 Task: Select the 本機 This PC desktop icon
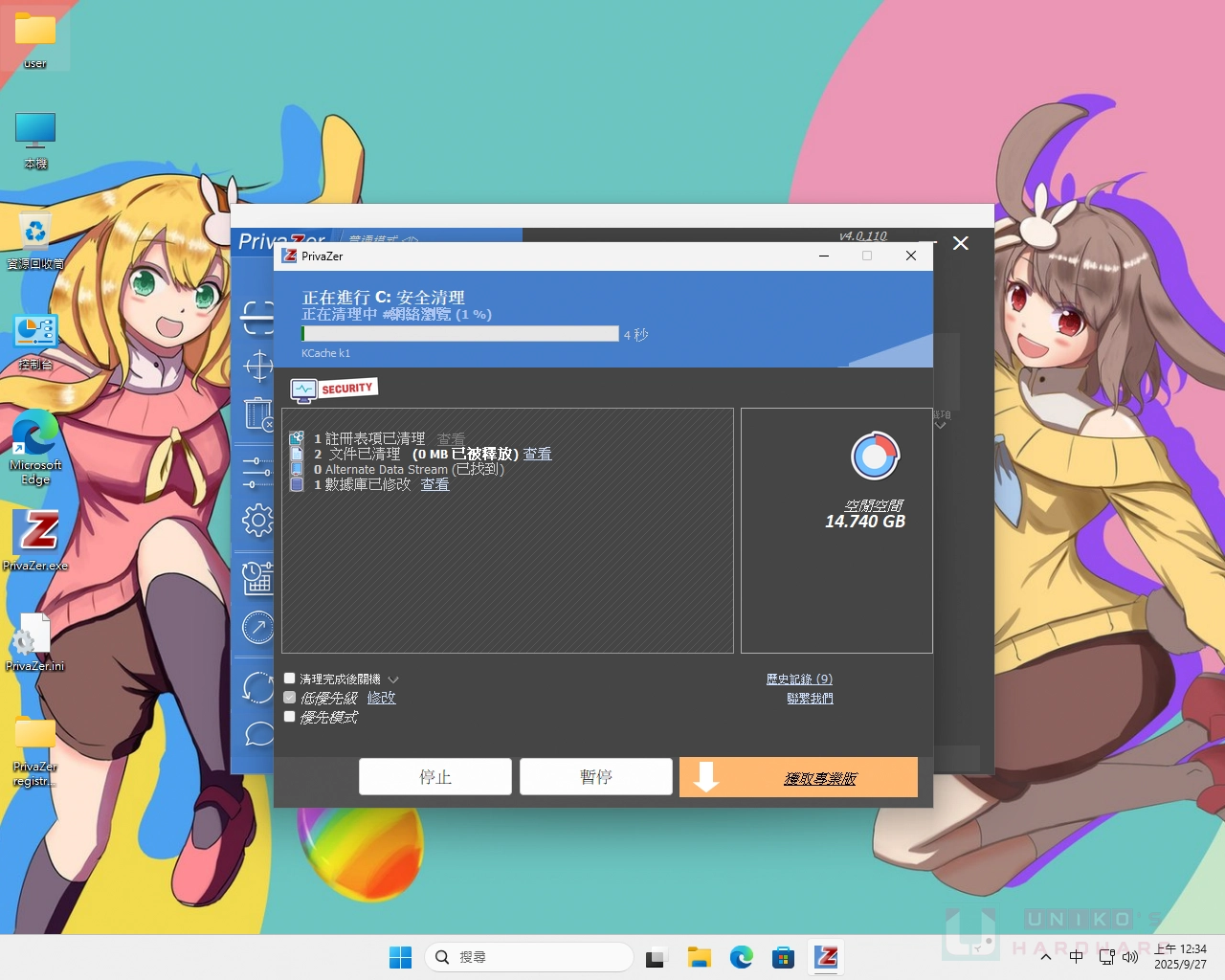[35, 140]
